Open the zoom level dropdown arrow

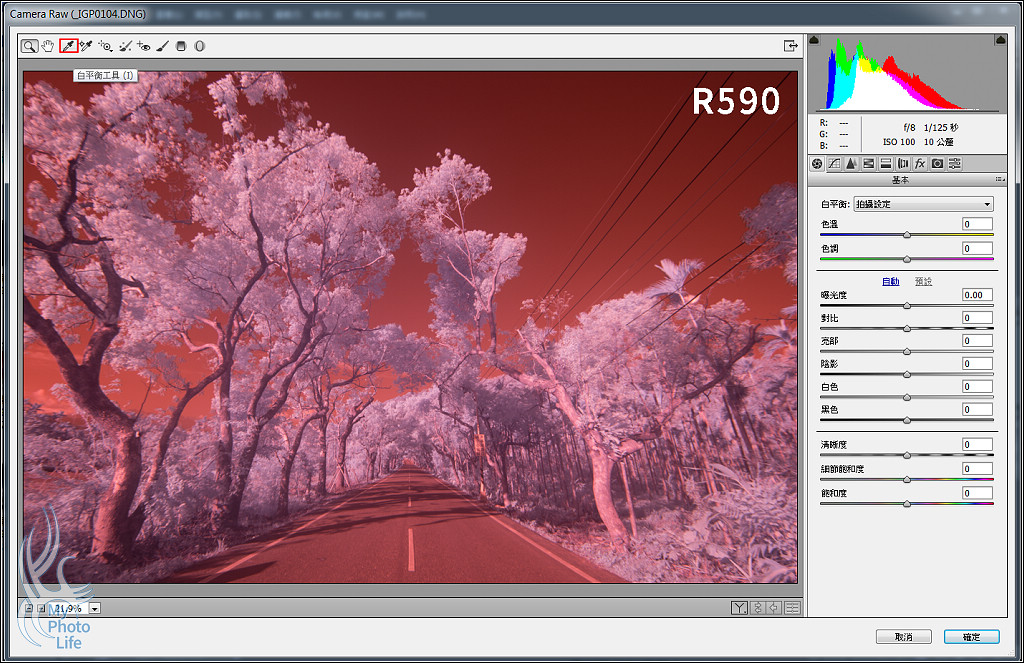pyautogui.click(x=95, y=608)
